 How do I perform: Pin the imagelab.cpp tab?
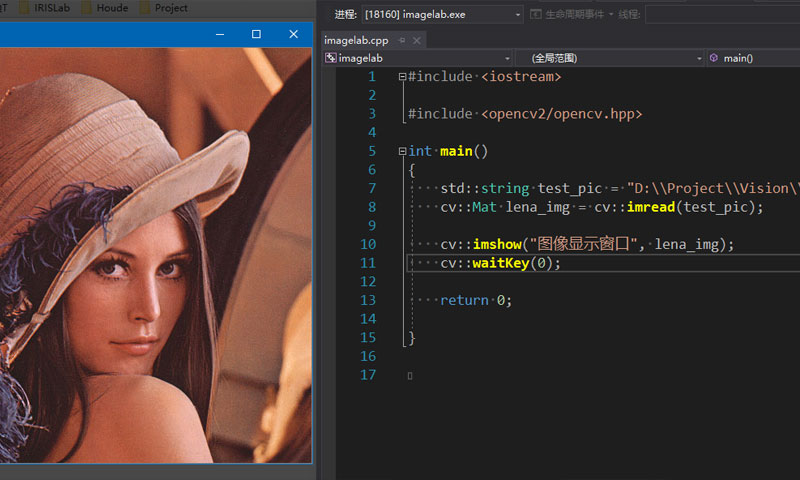[x=402, y=40]
